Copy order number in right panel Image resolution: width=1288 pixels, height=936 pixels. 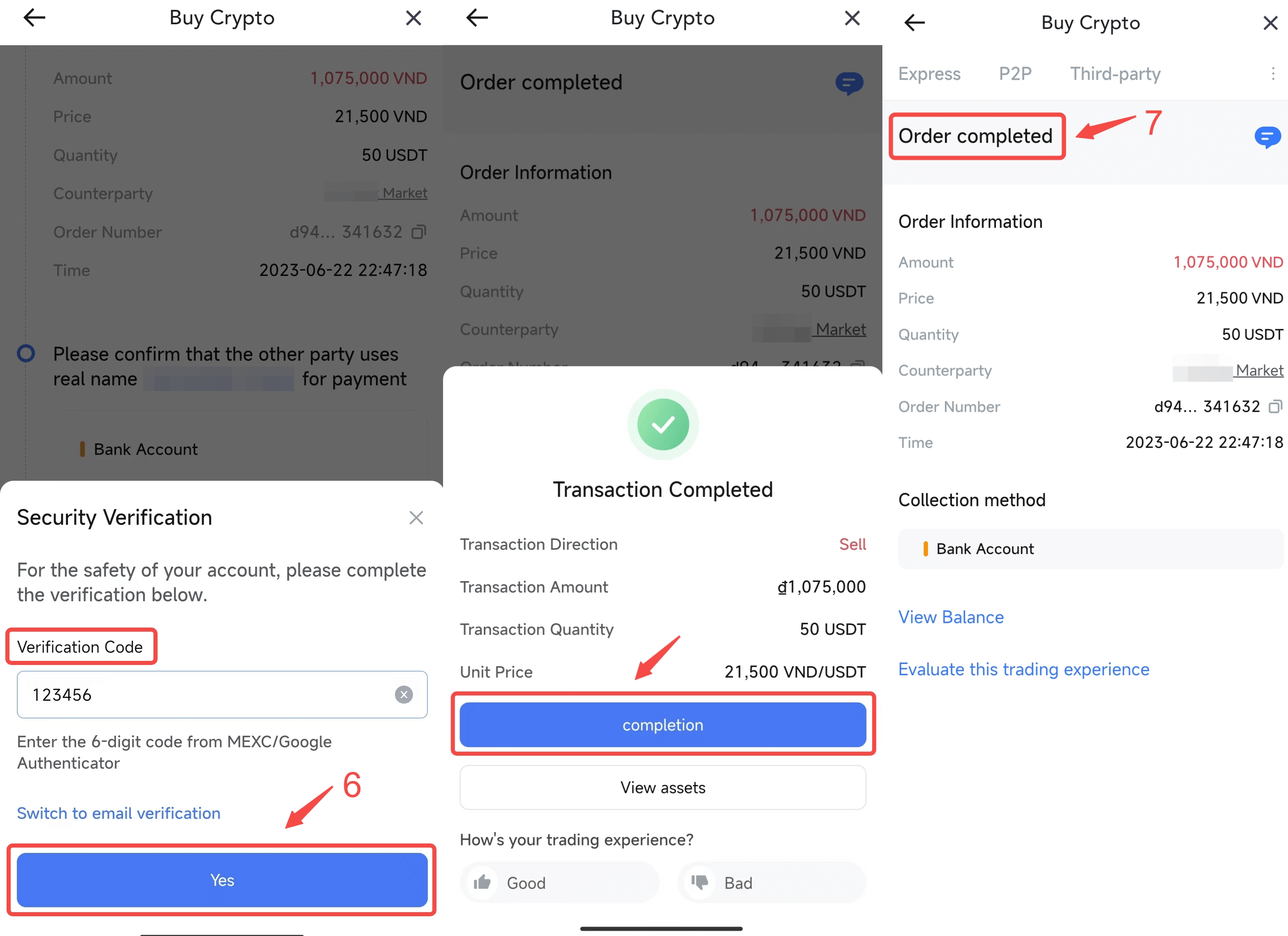tap(1275, 406)
